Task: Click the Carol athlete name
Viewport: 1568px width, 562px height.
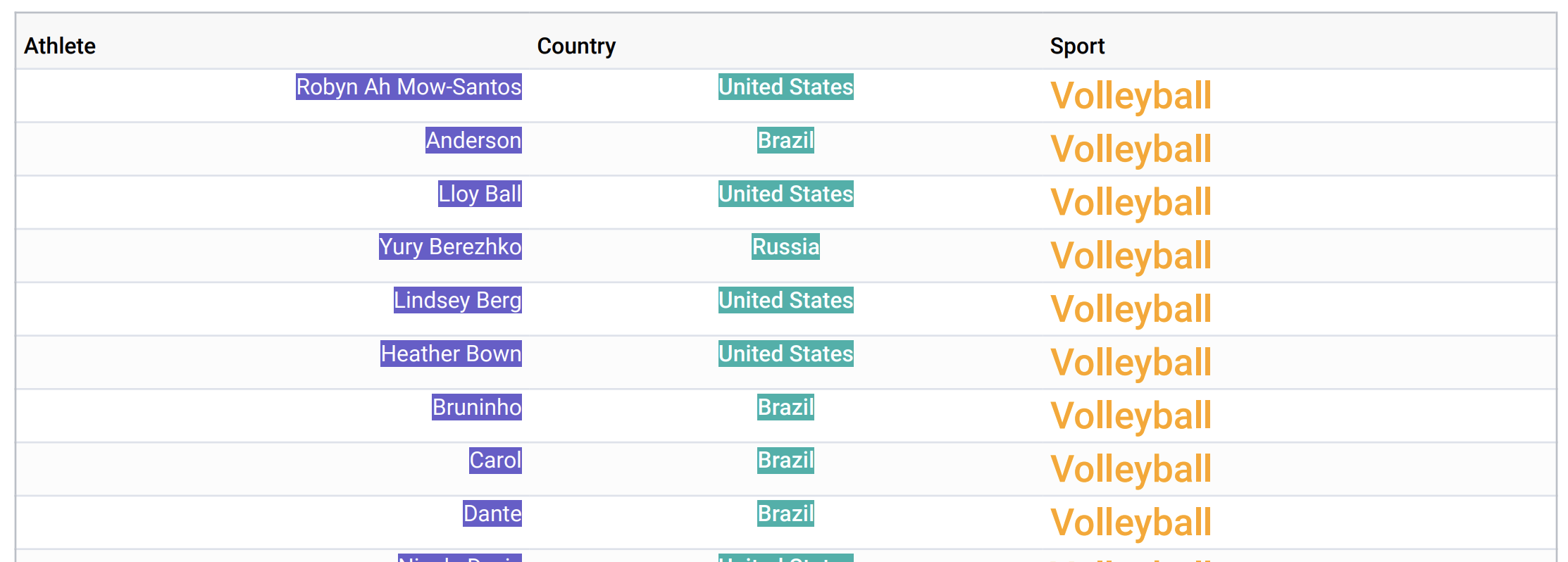Action: [495, 460]
